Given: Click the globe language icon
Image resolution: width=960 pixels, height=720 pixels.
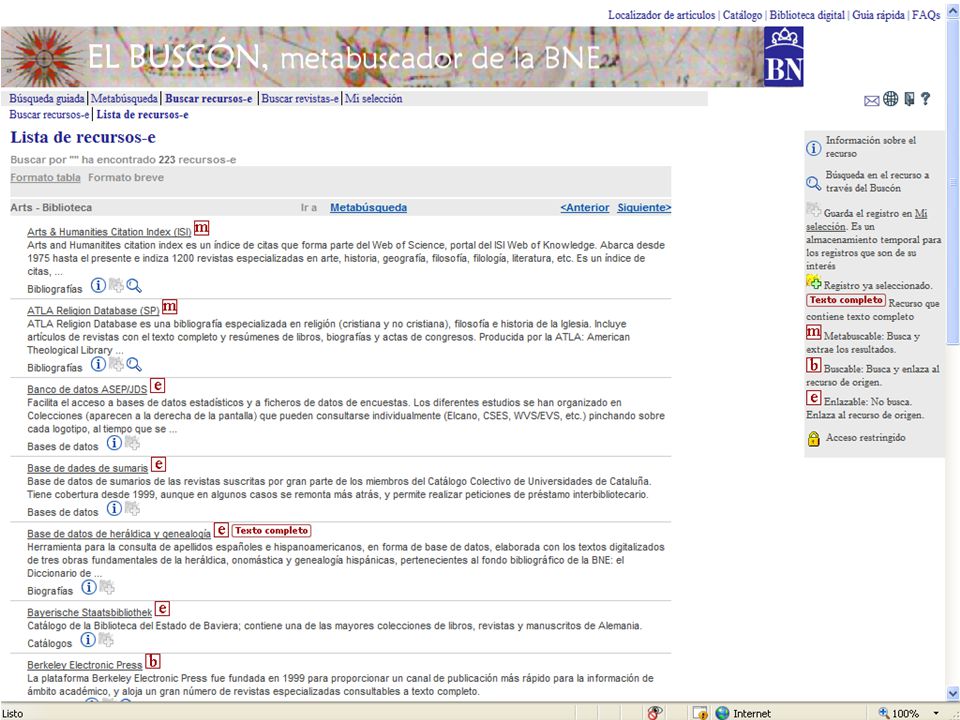Looking at the screenshot, I should click(890, 99).
